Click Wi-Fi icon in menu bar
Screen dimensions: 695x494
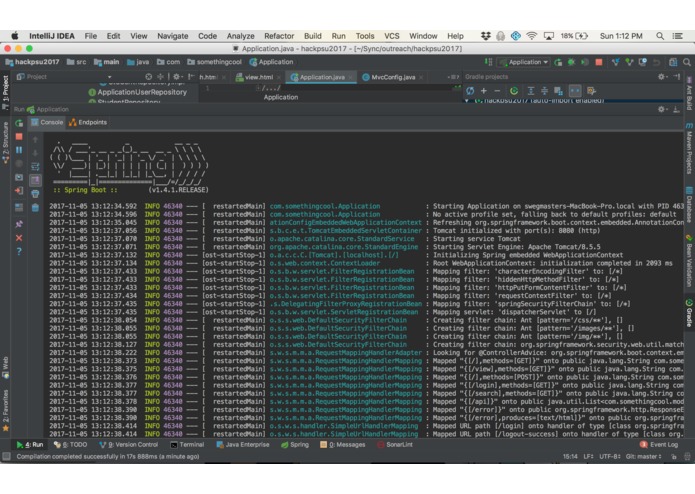pos(531,36)
